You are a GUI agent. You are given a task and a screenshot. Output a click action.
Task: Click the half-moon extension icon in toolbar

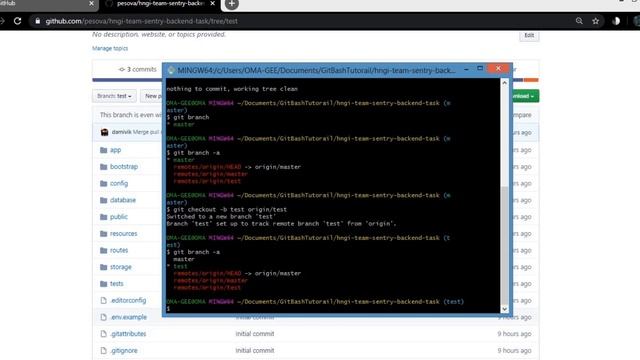pyautogui.click(x=616, y=21)
